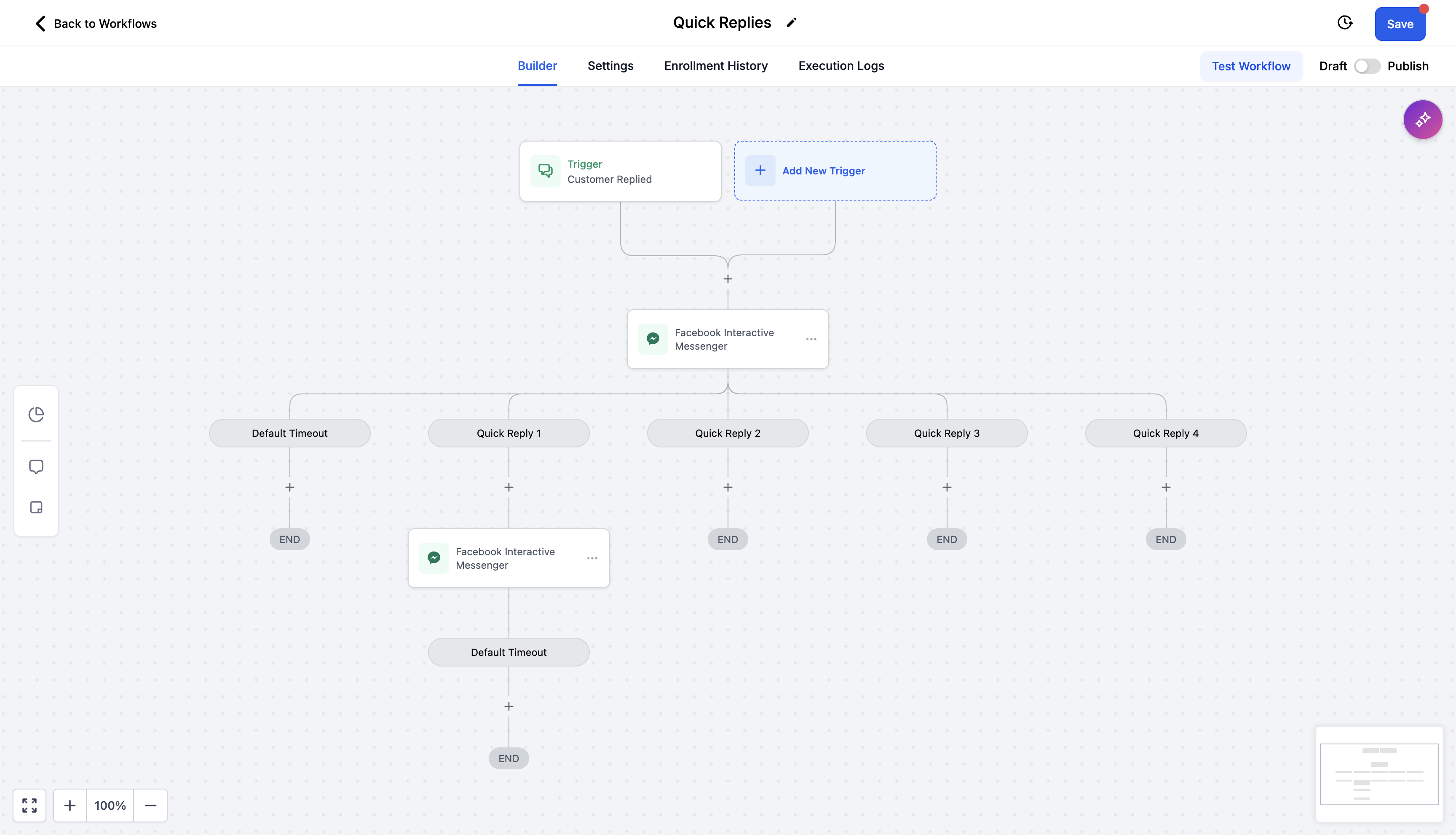Open options menu on top Facebook Messenger node
Image resolution: width=1456 pixels, height=835 pixels.
(811, 339)
